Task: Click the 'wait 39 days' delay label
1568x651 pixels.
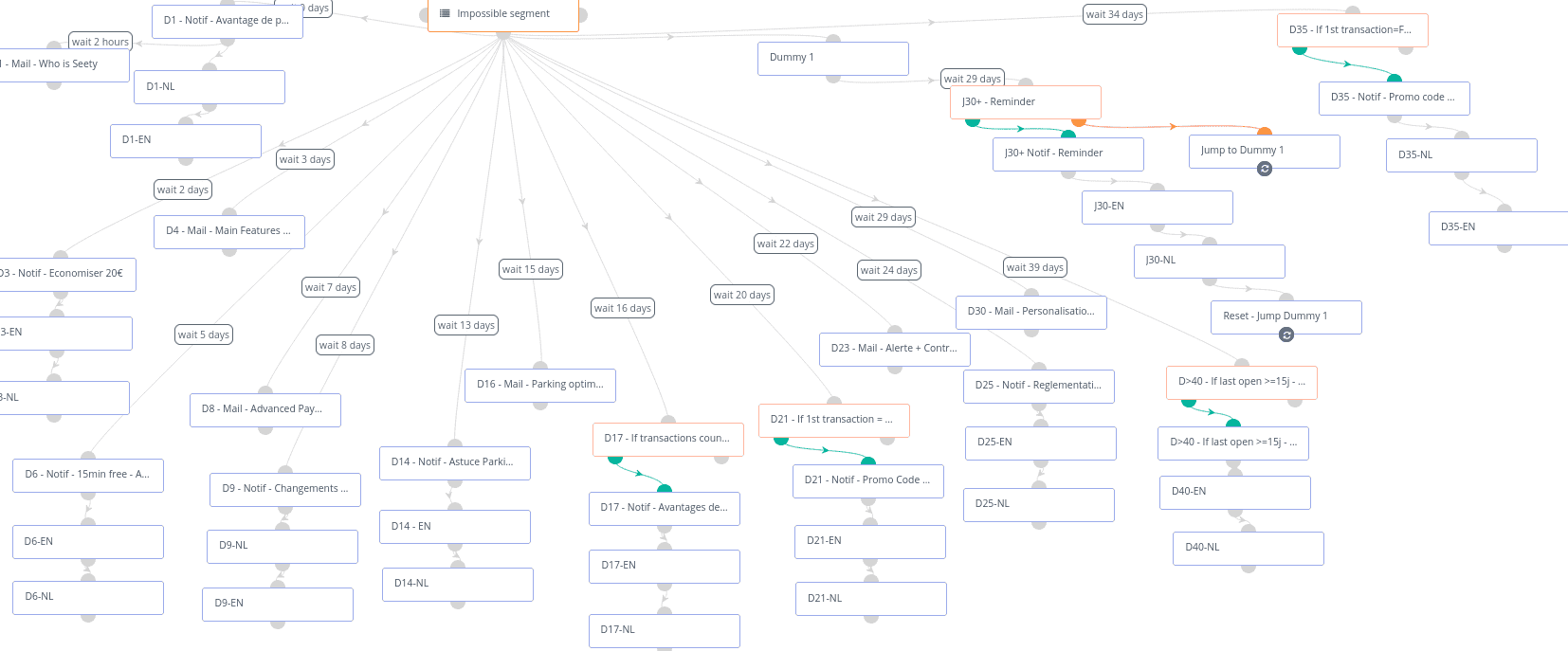Action: [1035, 267]
